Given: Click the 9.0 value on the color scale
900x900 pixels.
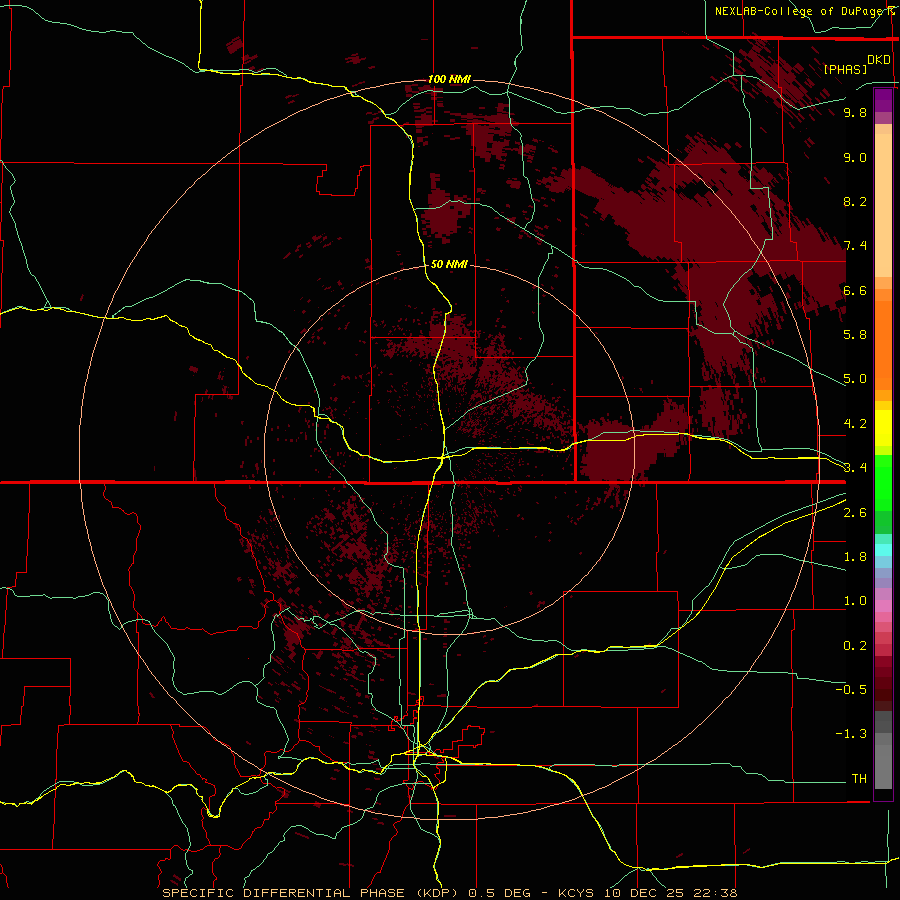Looking at the screenshot, I should pos(855,157).
